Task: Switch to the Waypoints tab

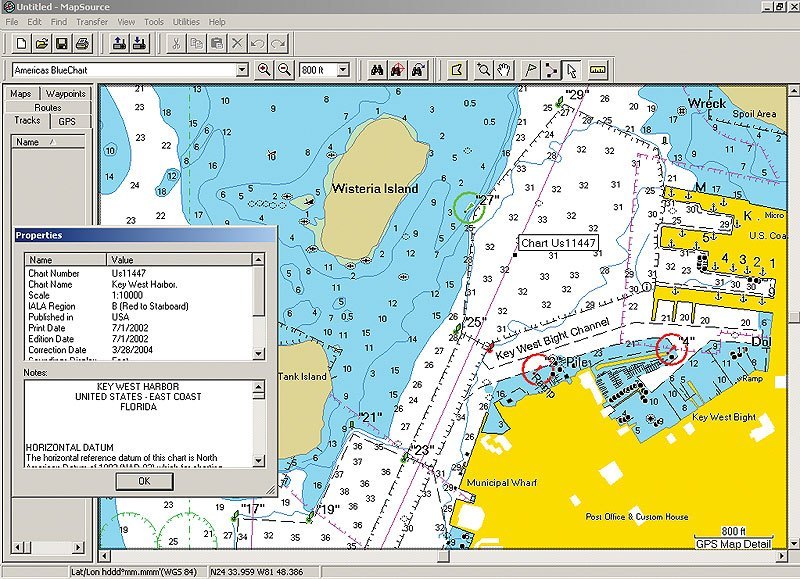Action: (66, 94)
